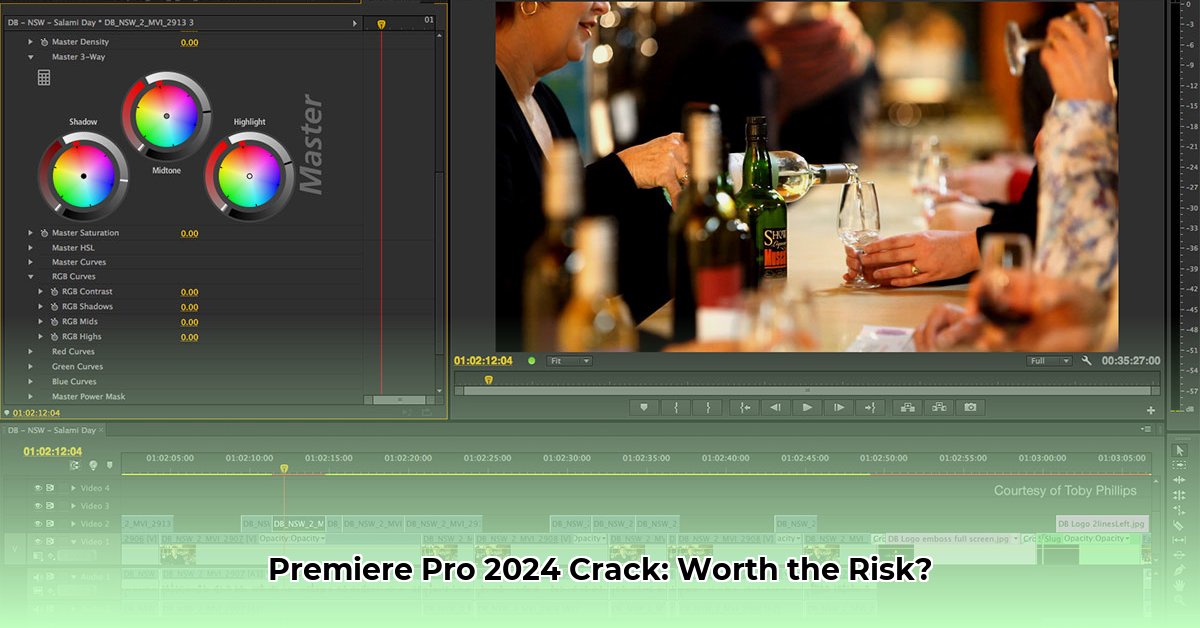Activate the Track Select Forward tool
The height and width of the screenshot is (628, 1200).
coord(1180,466)
